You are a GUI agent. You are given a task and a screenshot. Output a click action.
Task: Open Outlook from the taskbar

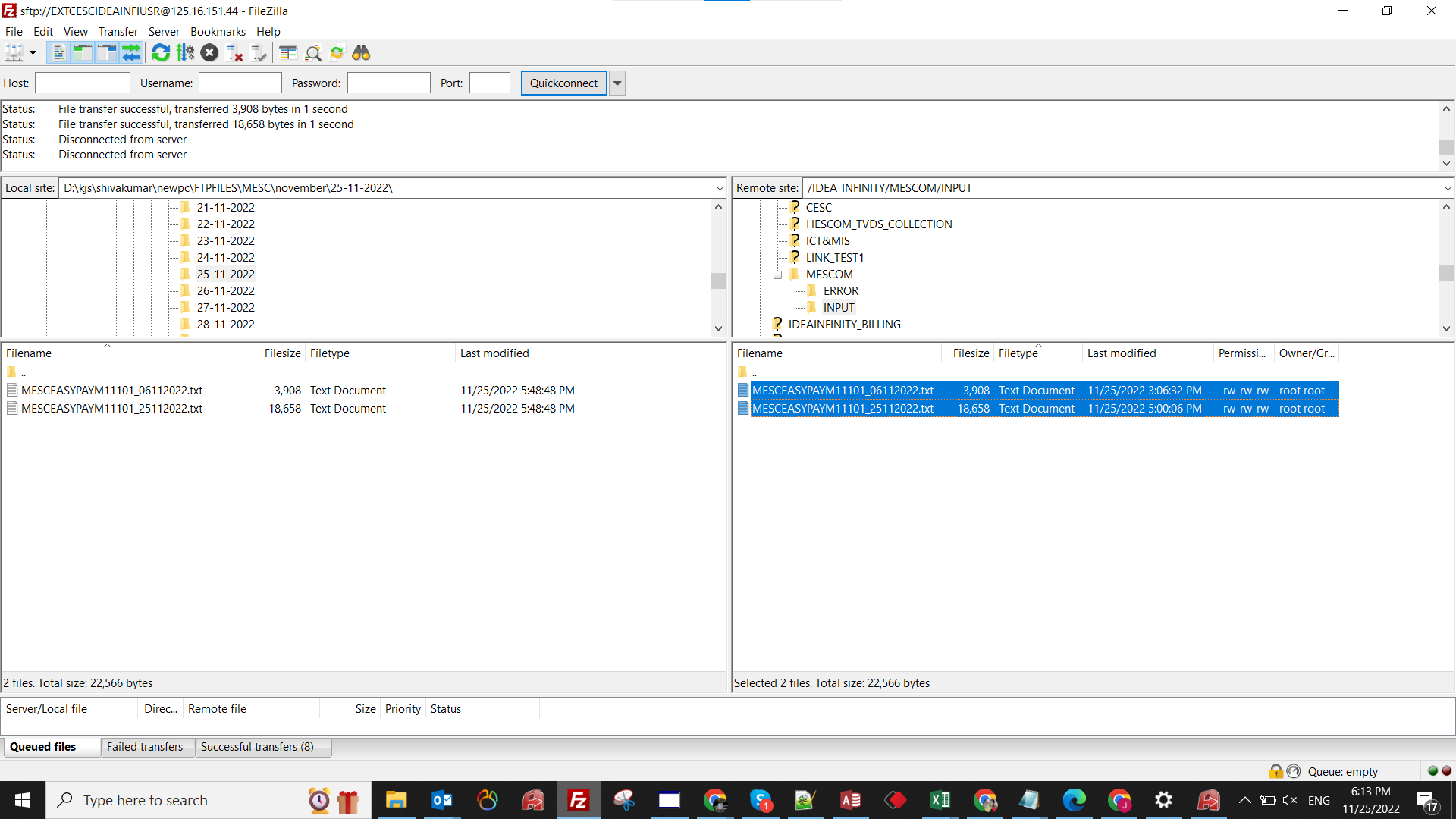tap(441, 800)
